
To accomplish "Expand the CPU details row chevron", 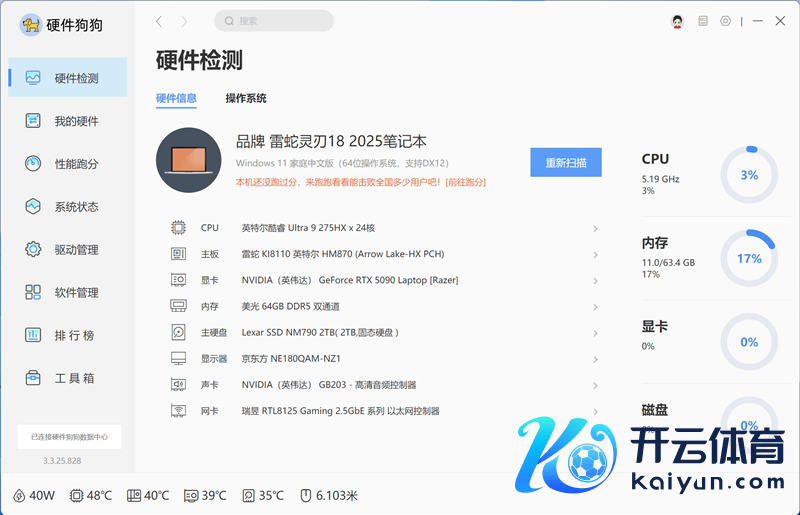I will tap(595, 229).
